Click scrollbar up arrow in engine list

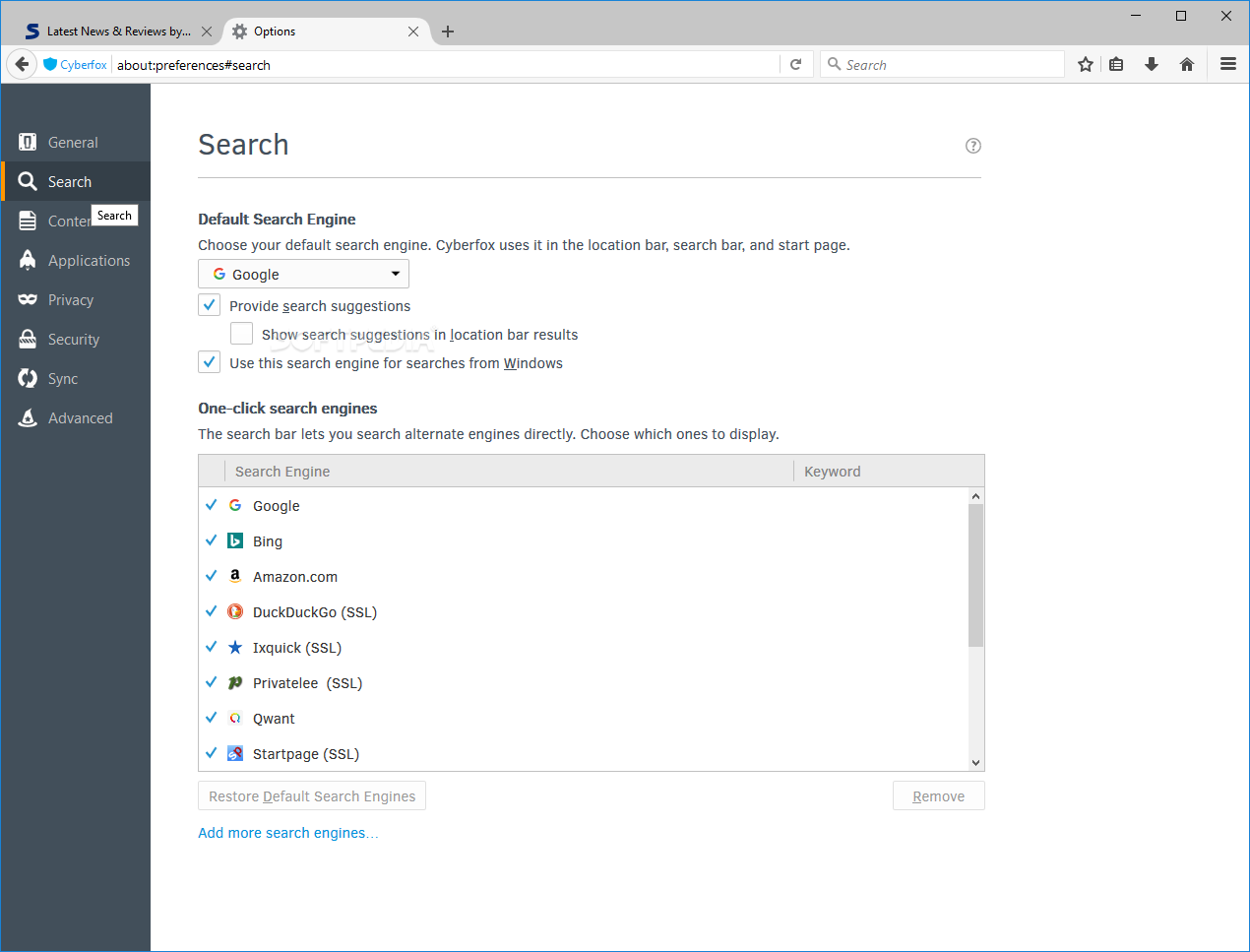[x=976, y=496]
